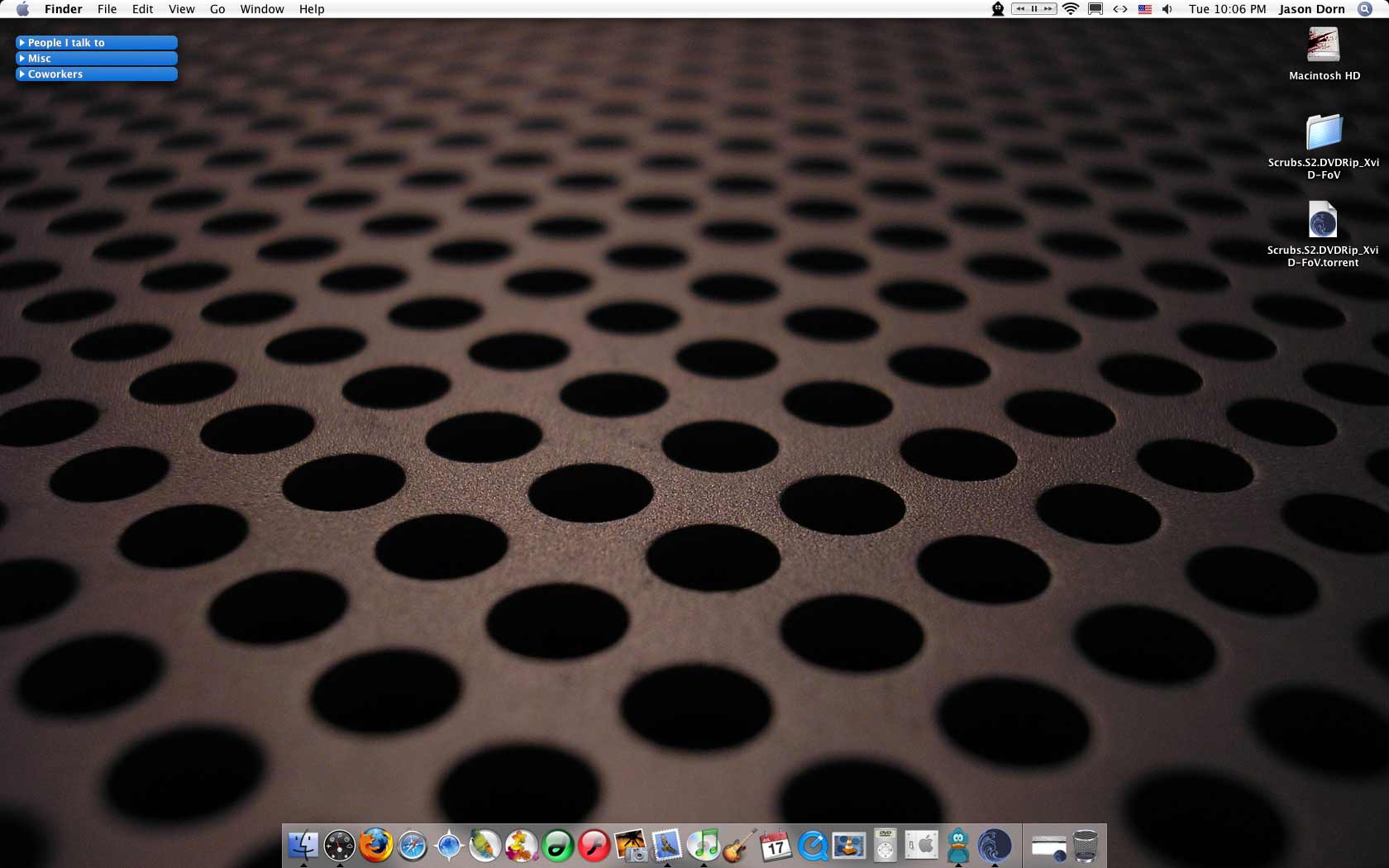
Task: Open the volume control in menu bar
Action: point(1167,9)
